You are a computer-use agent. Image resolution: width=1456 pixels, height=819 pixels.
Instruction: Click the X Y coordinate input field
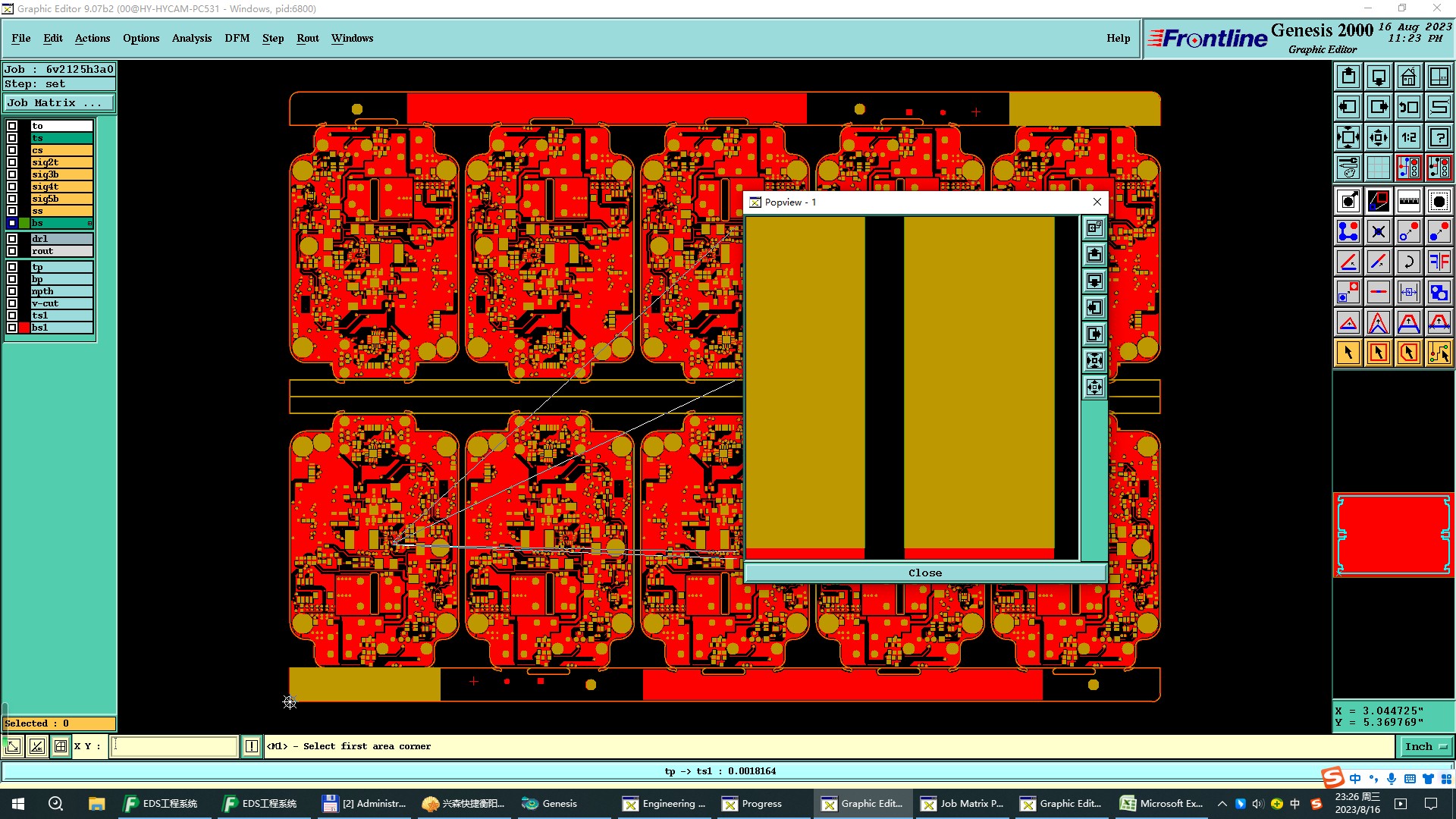(174, 747)
